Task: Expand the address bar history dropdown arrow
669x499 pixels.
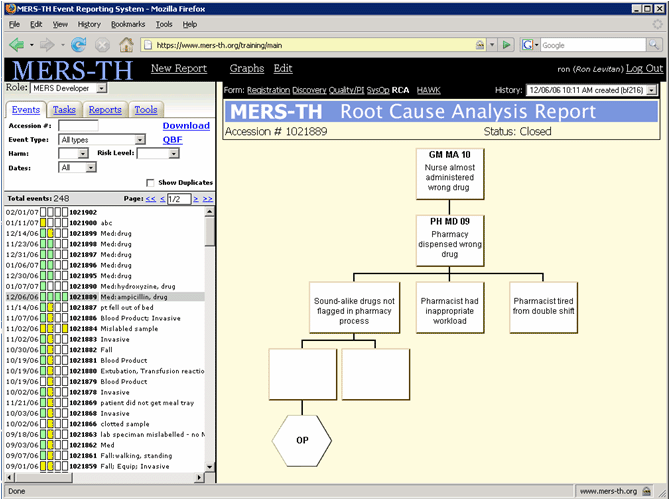Action: [492, 45]
